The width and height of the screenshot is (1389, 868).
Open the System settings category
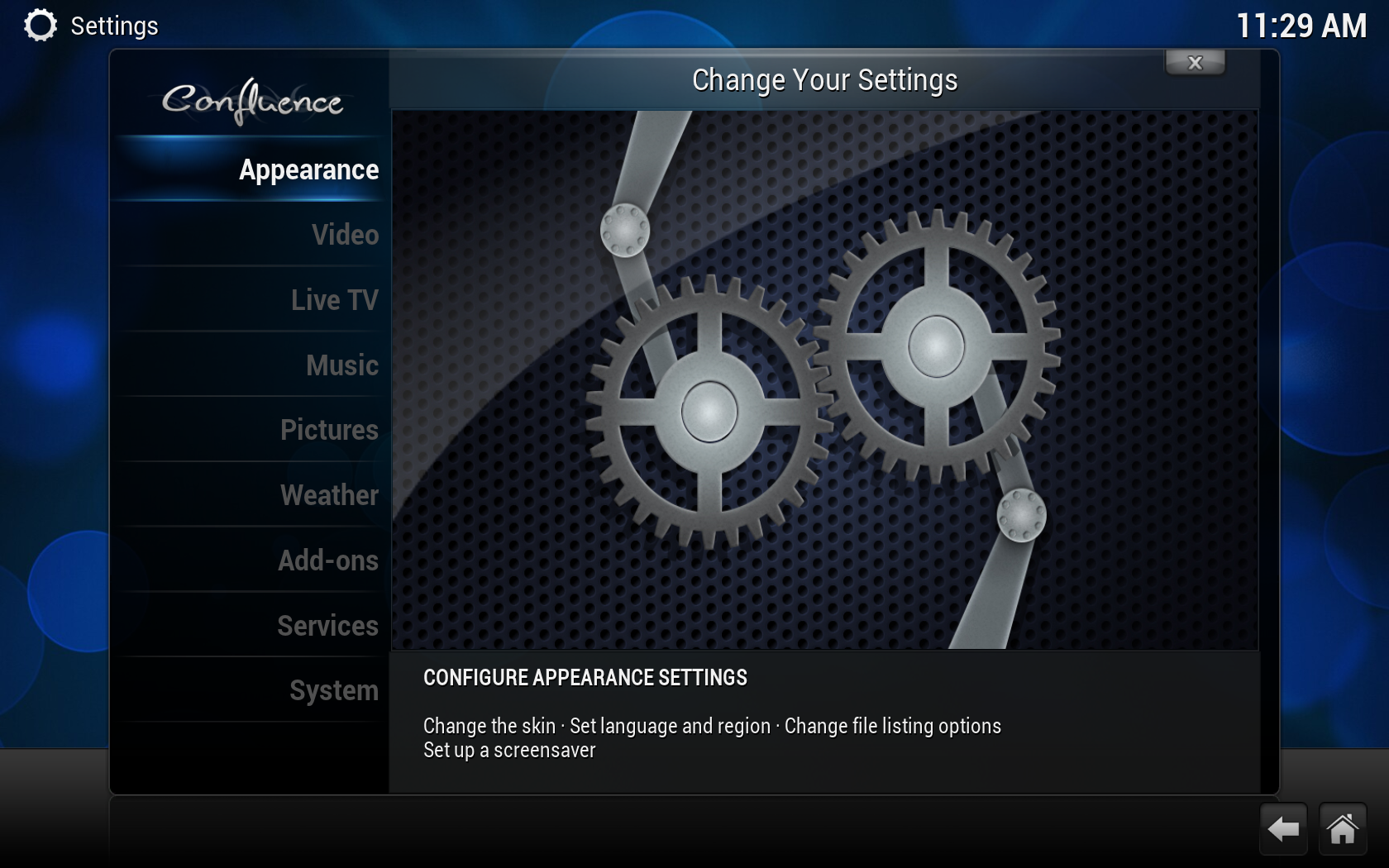[x=333, y=690]
